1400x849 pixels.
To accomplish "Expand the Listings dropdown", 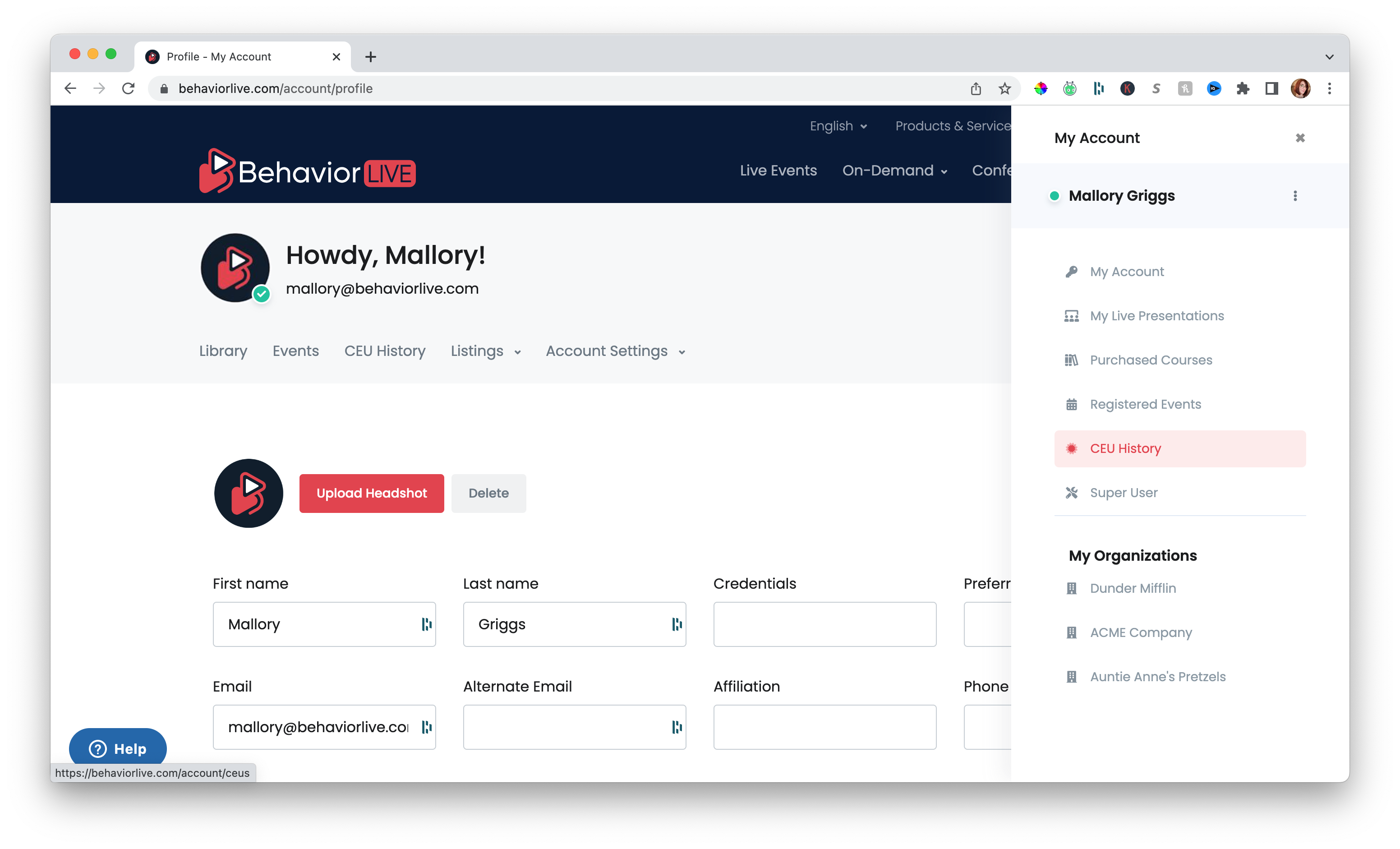I will 486,351.
